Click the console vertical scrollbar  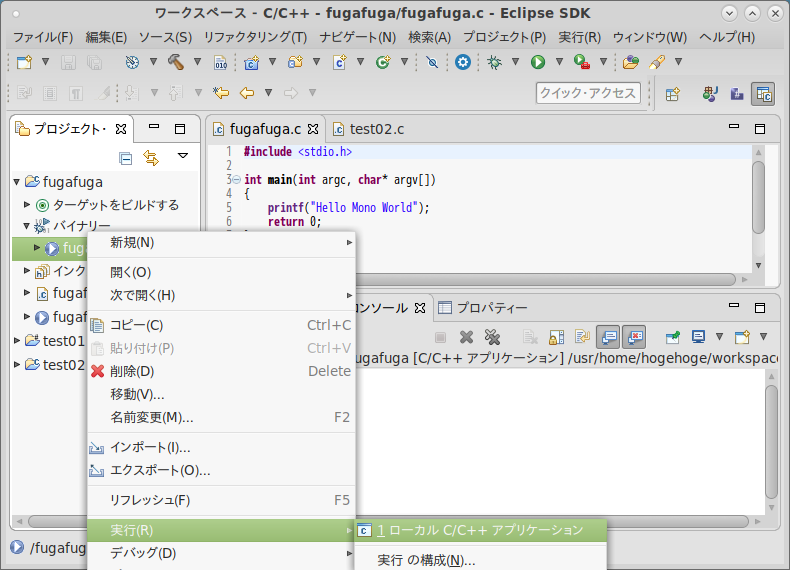coord(771,441)
